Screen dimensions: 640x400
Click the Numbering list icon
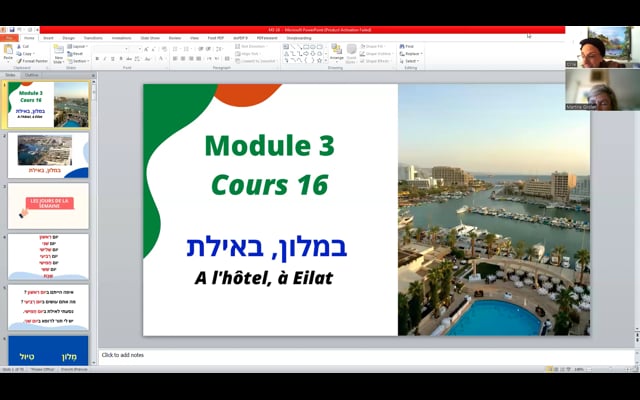coord(187,49)
